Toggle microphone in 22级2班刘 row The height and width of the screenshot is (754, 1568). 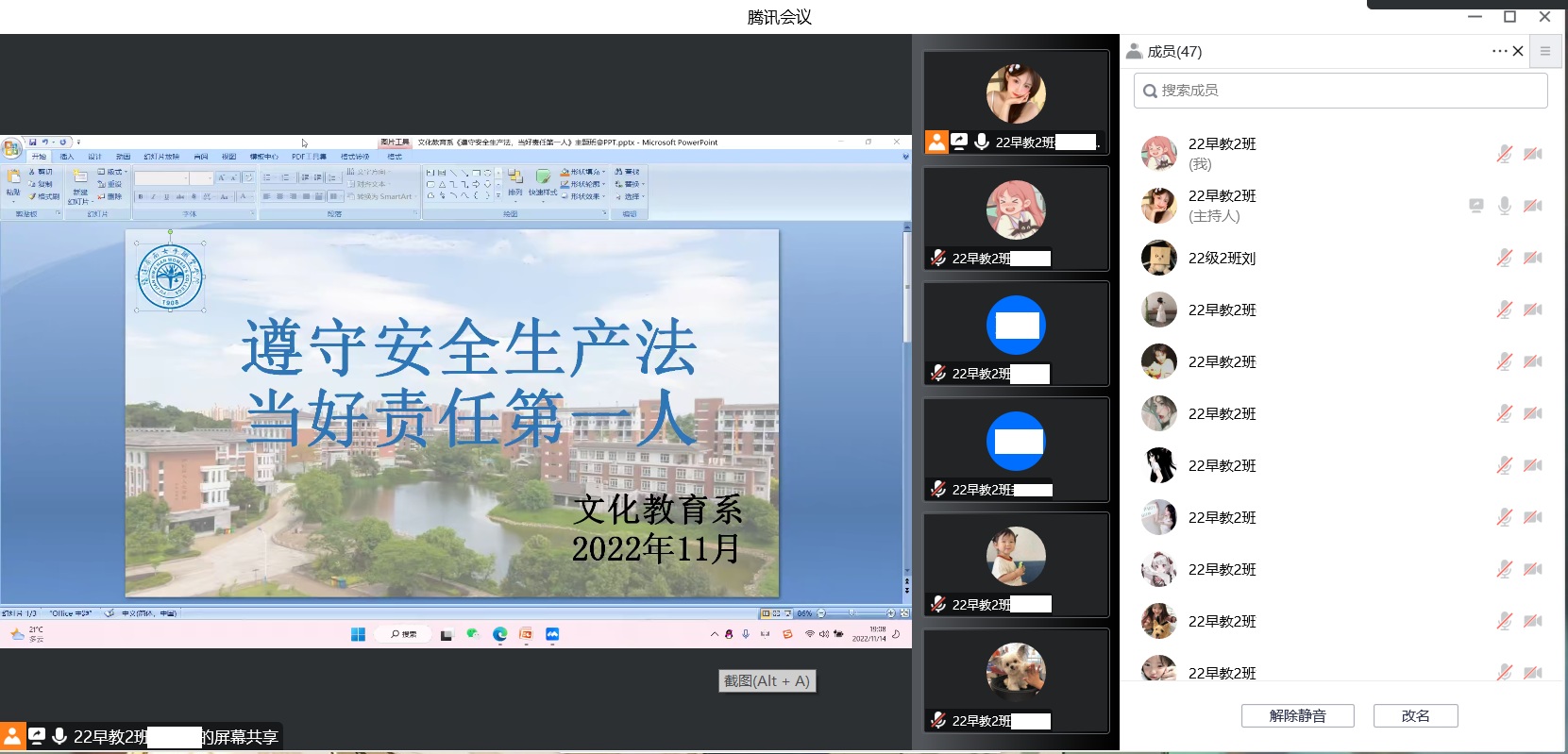(x=1505, y=258)
